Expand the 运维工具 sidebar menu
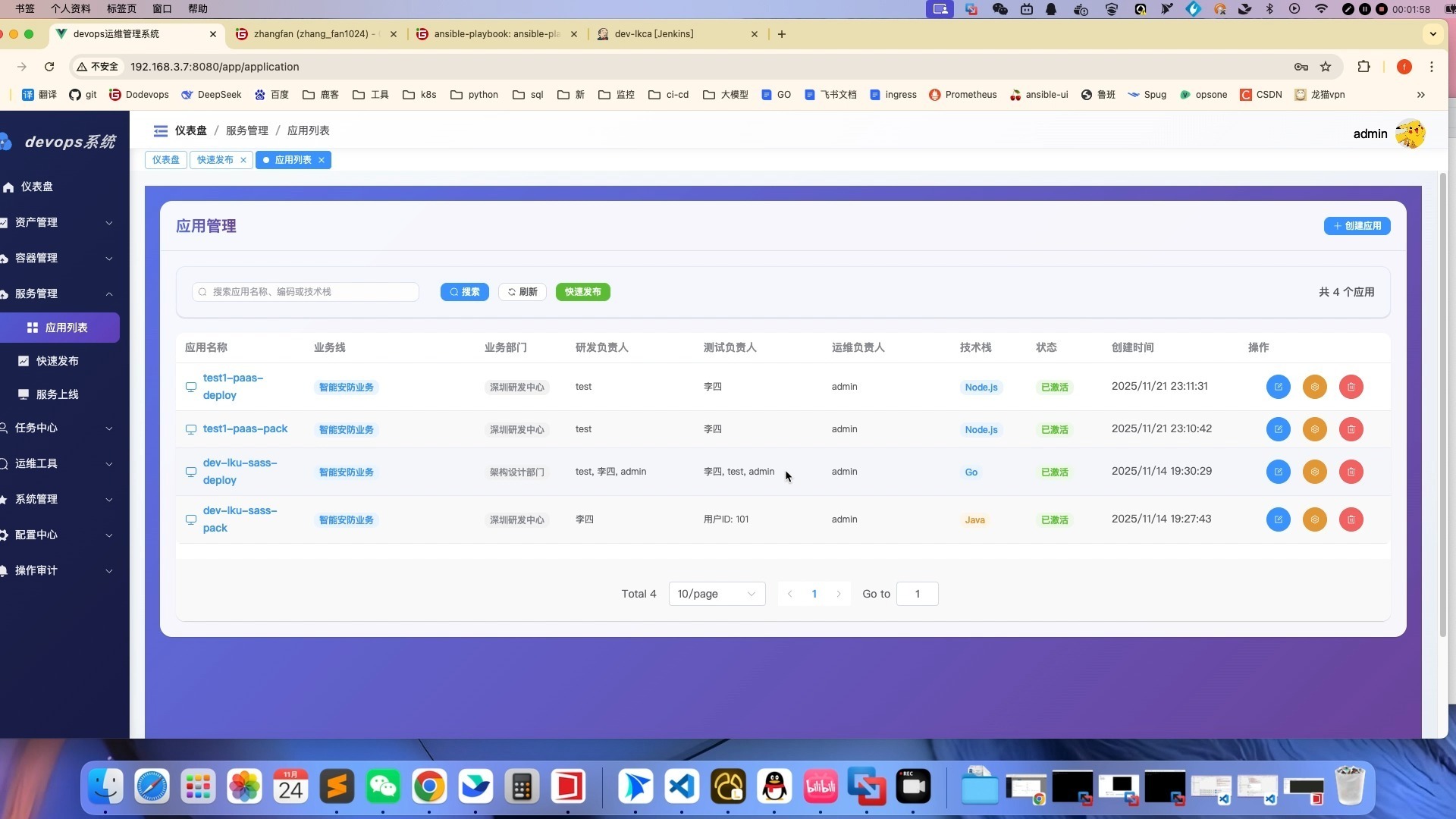The image size is (1456, 819). tap(60, 463)
